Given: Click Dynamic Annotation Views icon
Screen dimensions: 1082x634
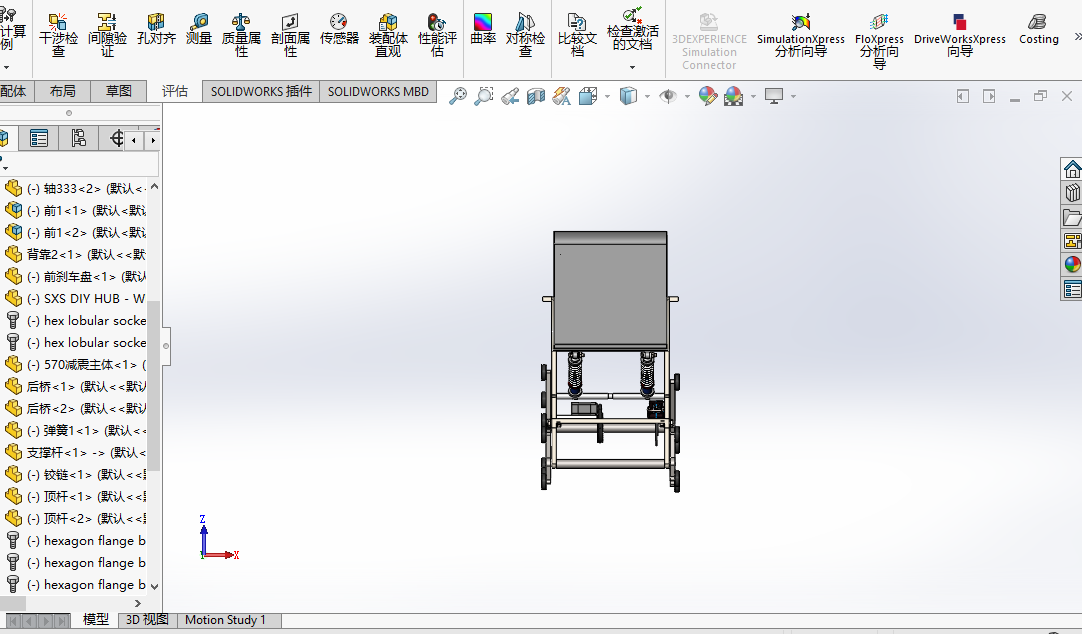Looking at the screenshot, I should 562,96.
